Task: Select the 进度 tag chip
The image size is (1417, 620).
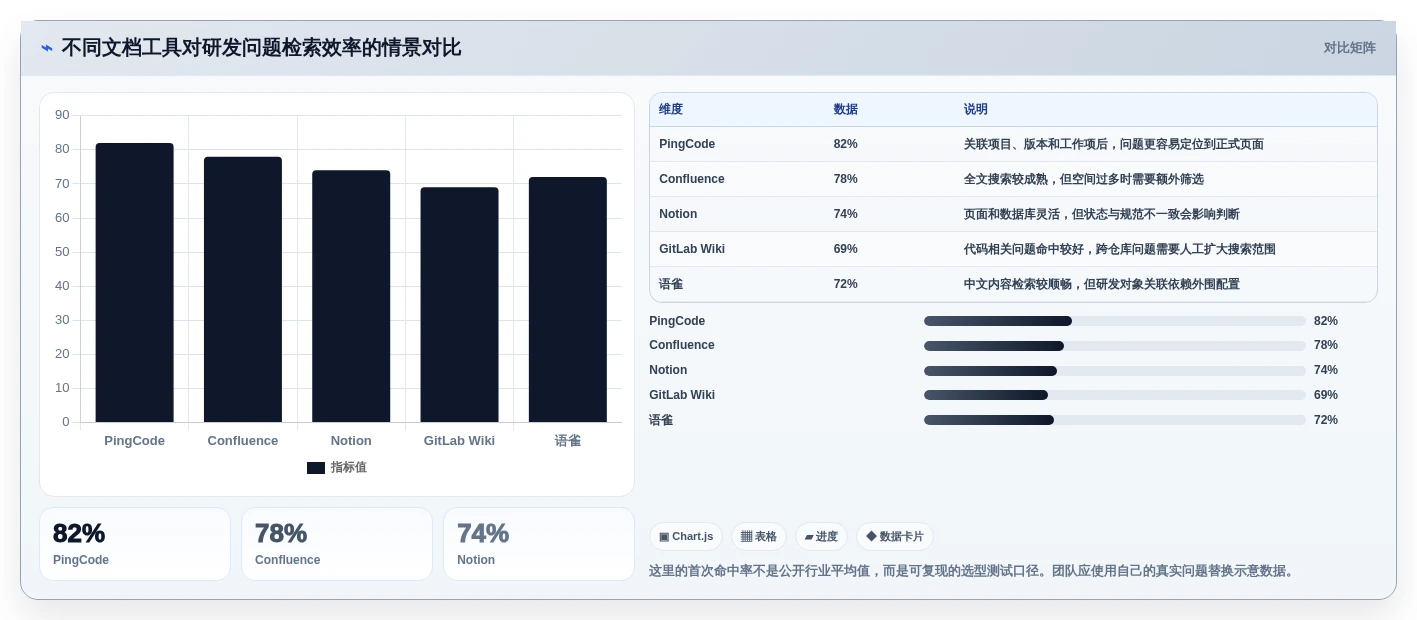Action: (x=821, y=537)
